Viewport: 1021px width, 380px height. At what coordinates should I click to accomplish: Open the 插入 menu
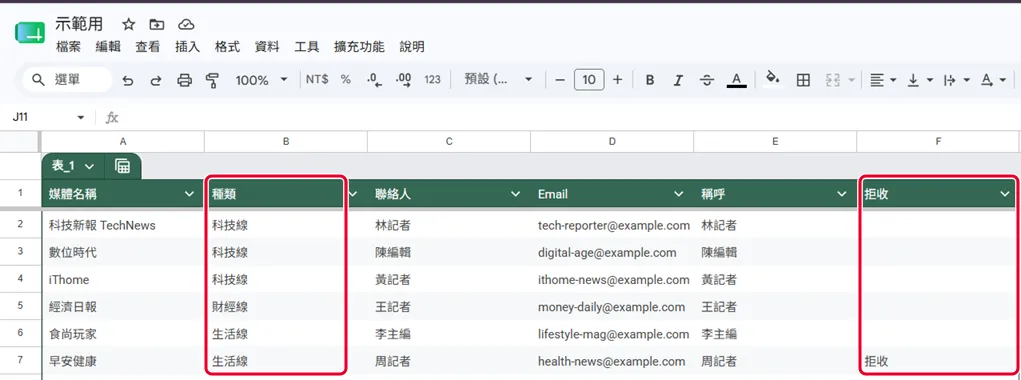(188, 47)
